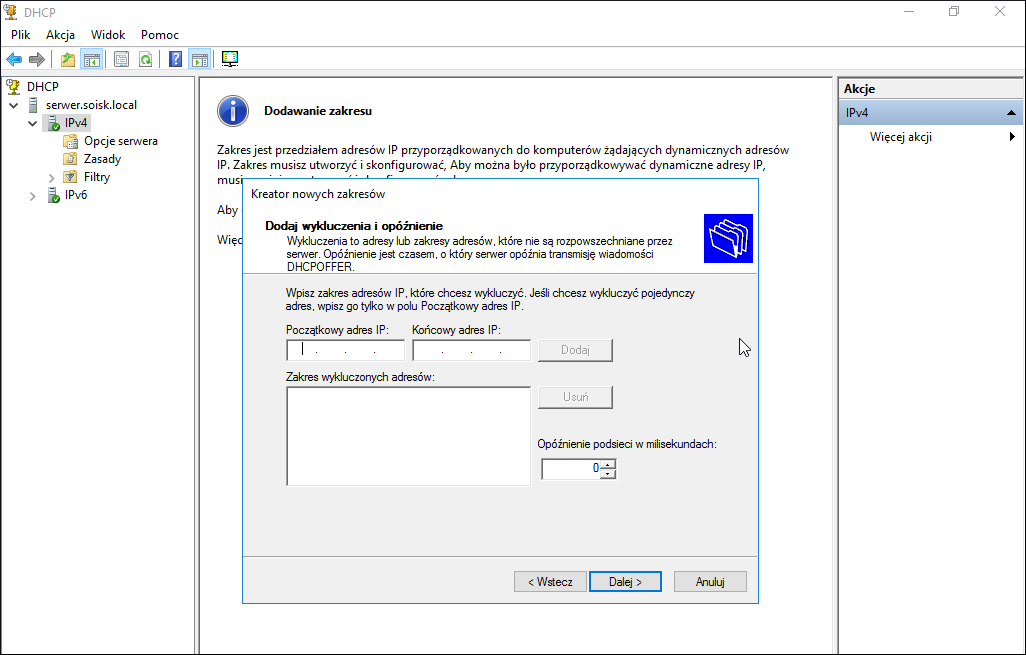Click the Up one level folder icon

[x=67, y=60]
